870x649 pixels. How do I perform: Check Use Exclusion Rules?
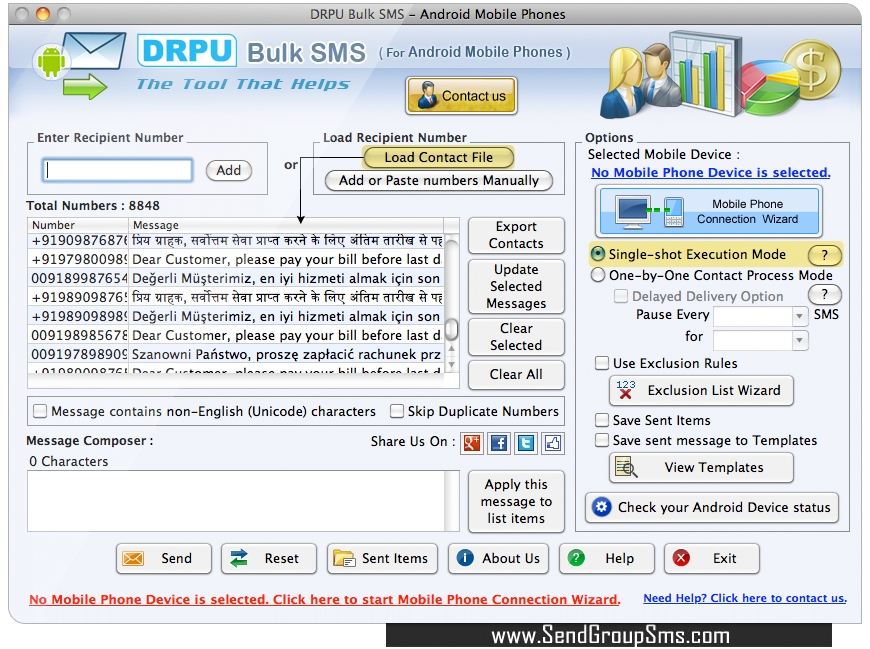click(x=602, y=363)
